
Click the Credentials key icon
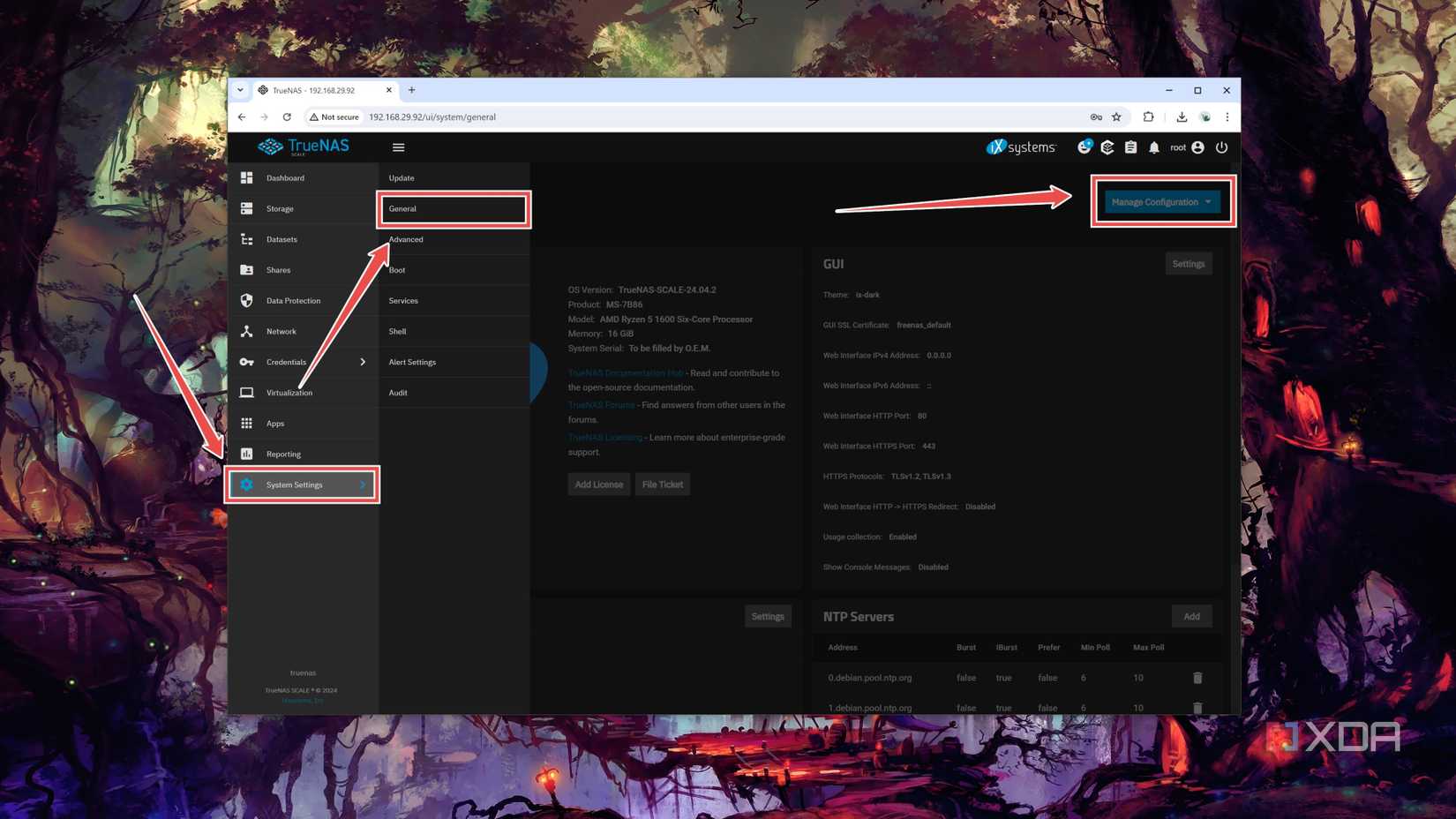click(247, 362)
